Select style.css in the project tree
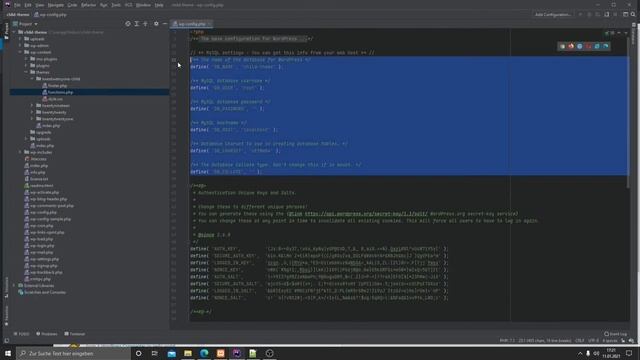Image resolution: width=640 pixels, height=360 pixels. (x=55, y=99)
